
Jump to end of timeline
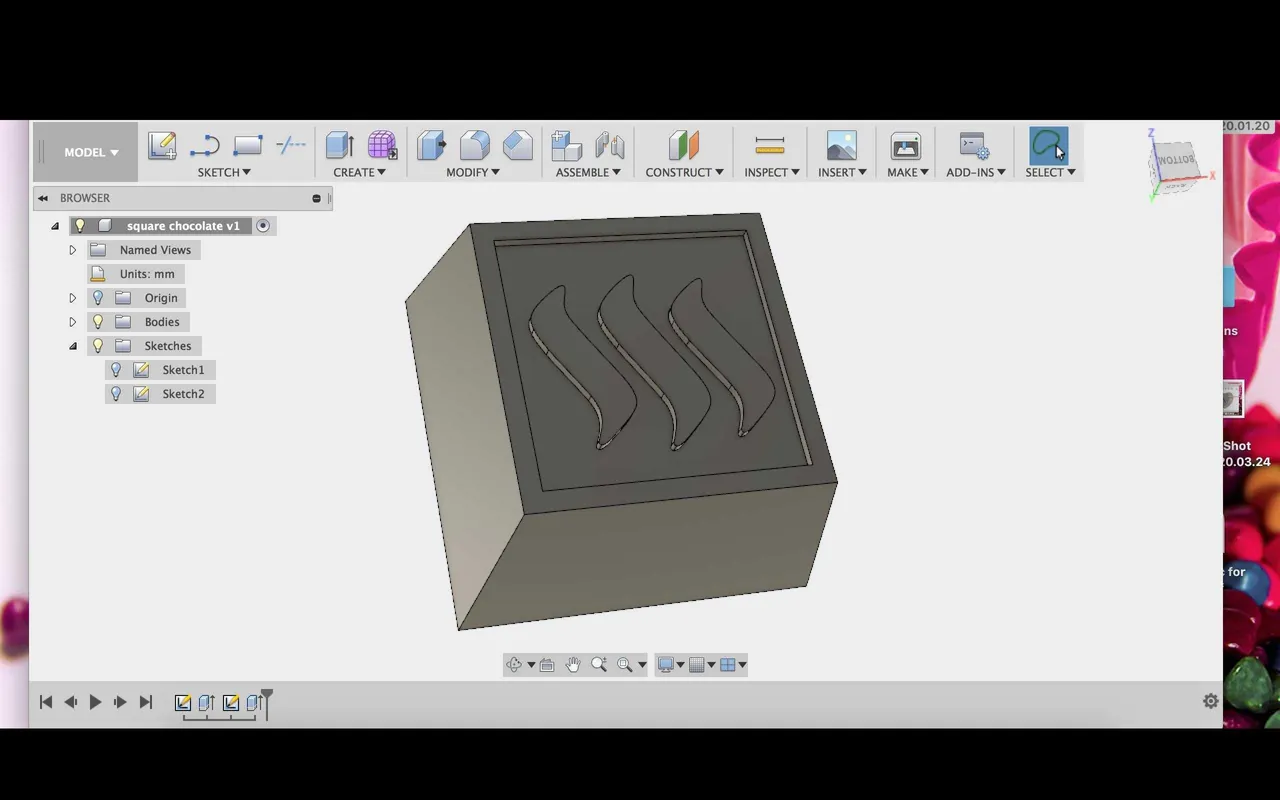pyautogui.click(x=145, y=702)
